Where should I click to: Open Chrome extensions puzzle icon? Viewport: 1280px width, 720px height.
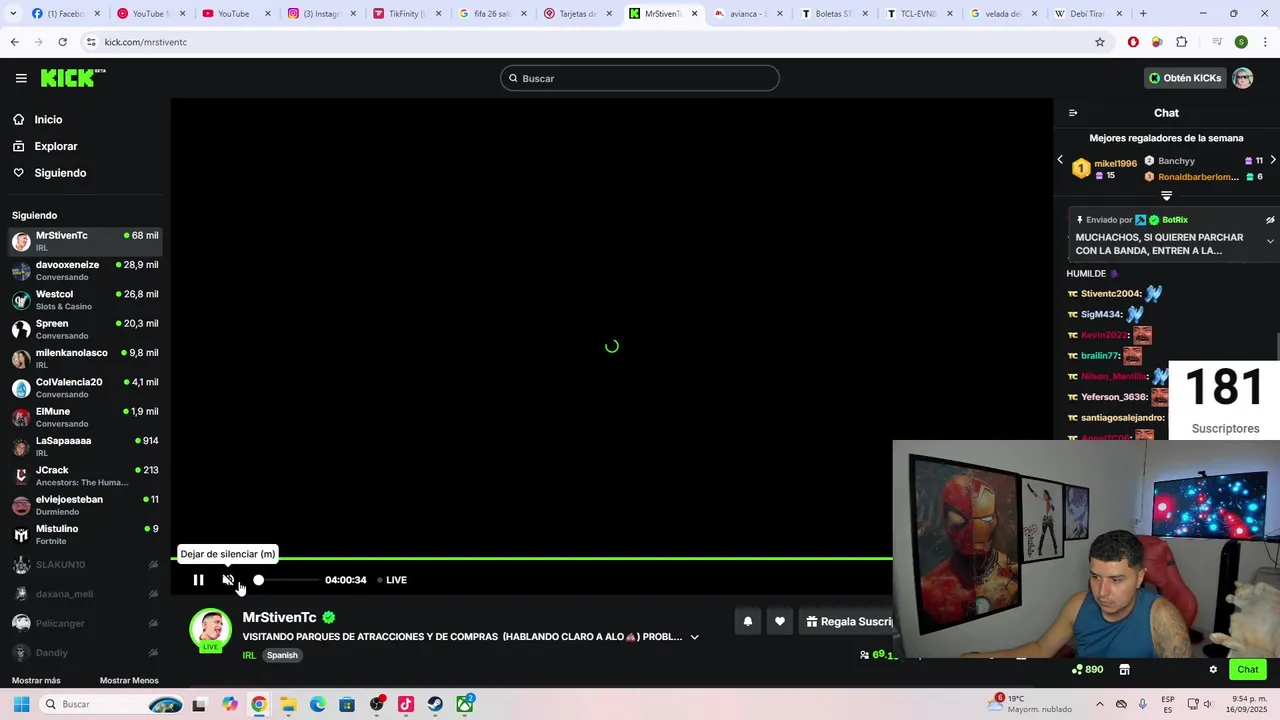pyautogui.click(x=1182, y=42)
